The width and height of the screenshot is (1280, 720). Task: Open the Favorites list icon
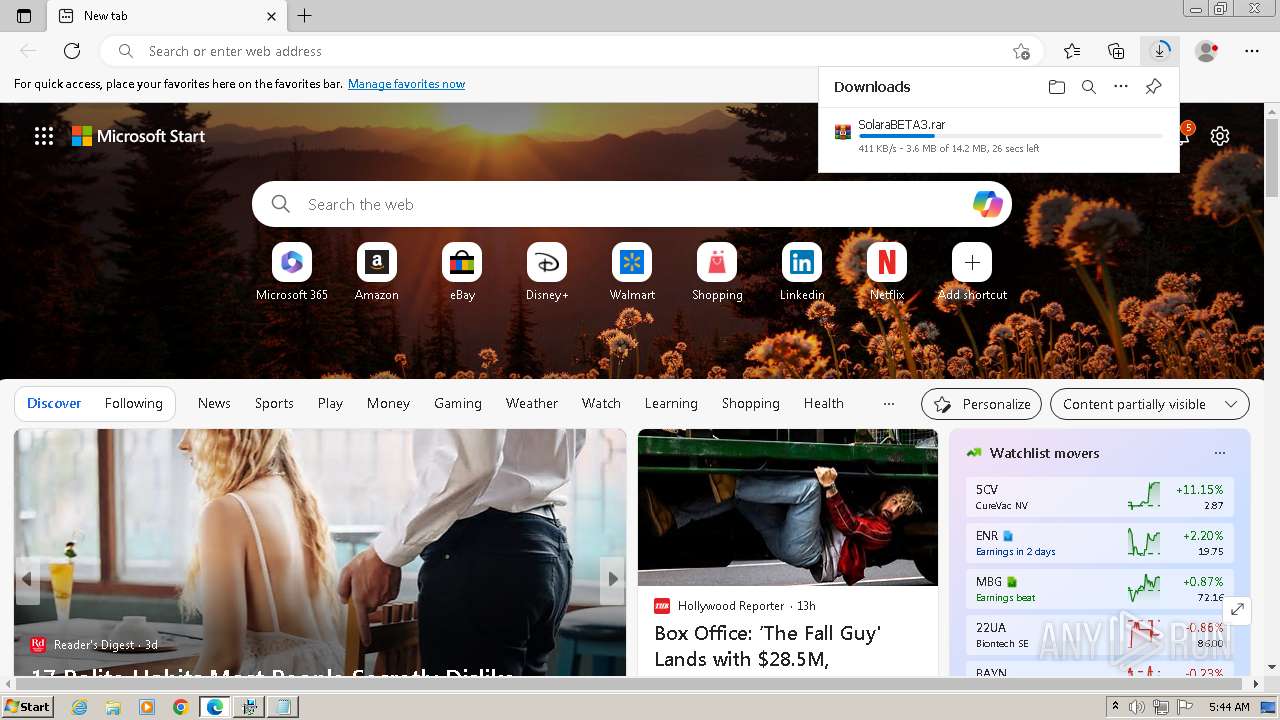(1072, 51)
